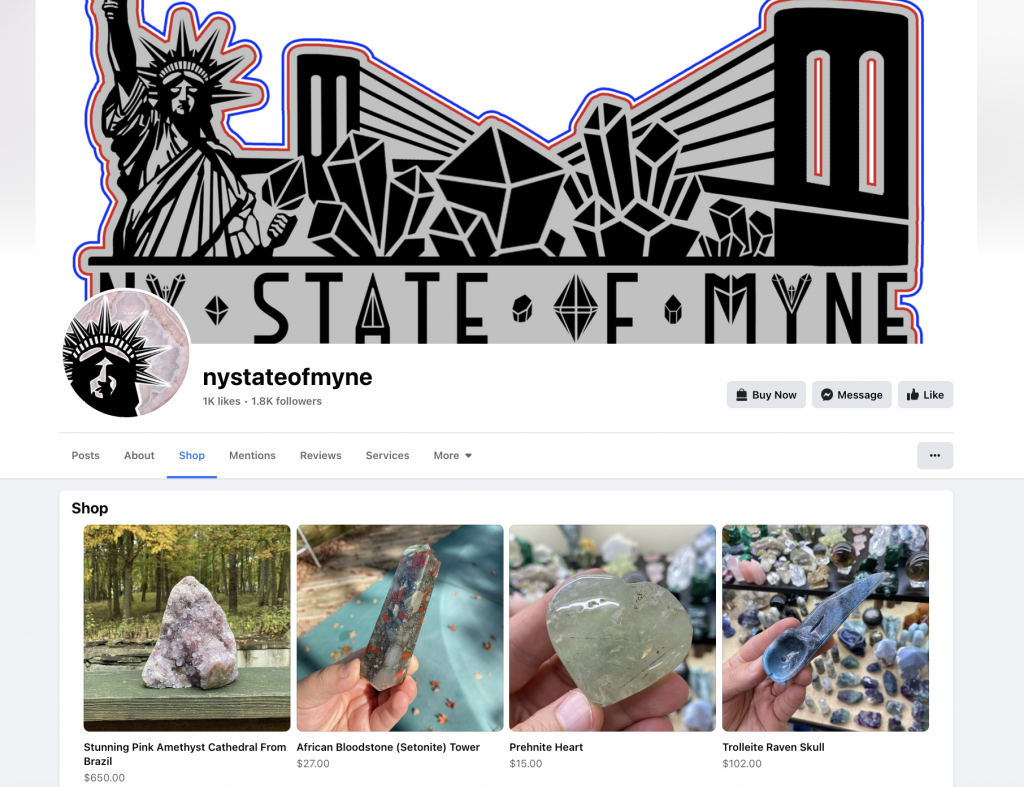
Task: Open Messenger via the Message button
Action: [x=852, y=394]
